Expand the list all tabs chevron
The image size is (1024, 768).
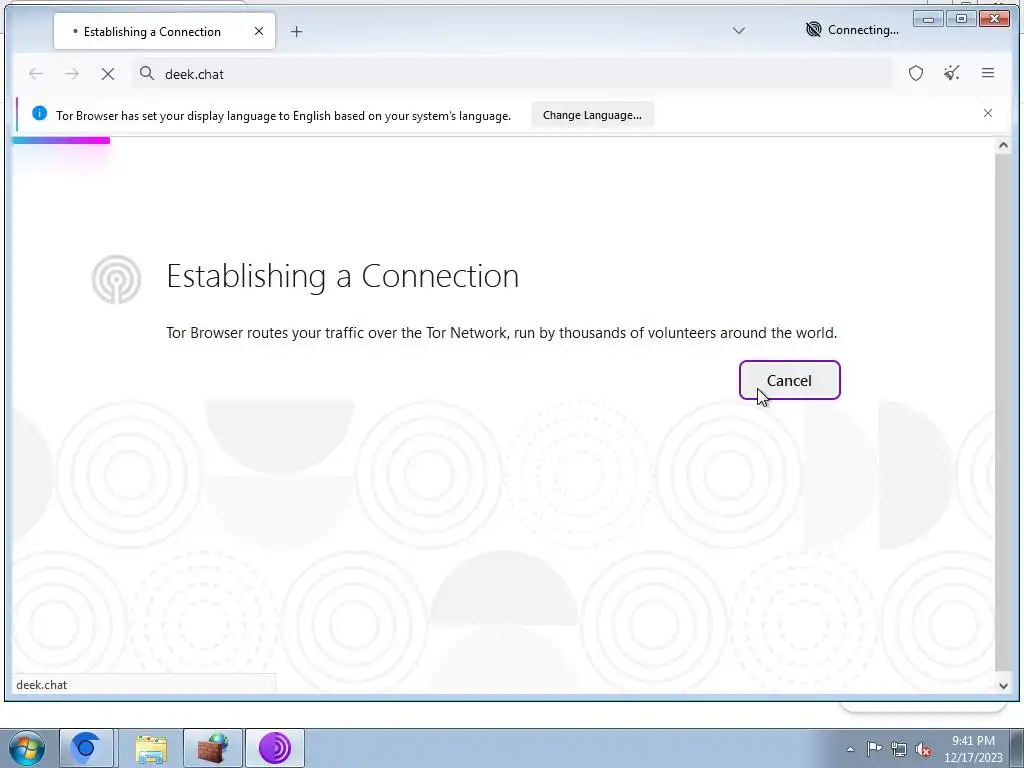click(x=739, y=31)
